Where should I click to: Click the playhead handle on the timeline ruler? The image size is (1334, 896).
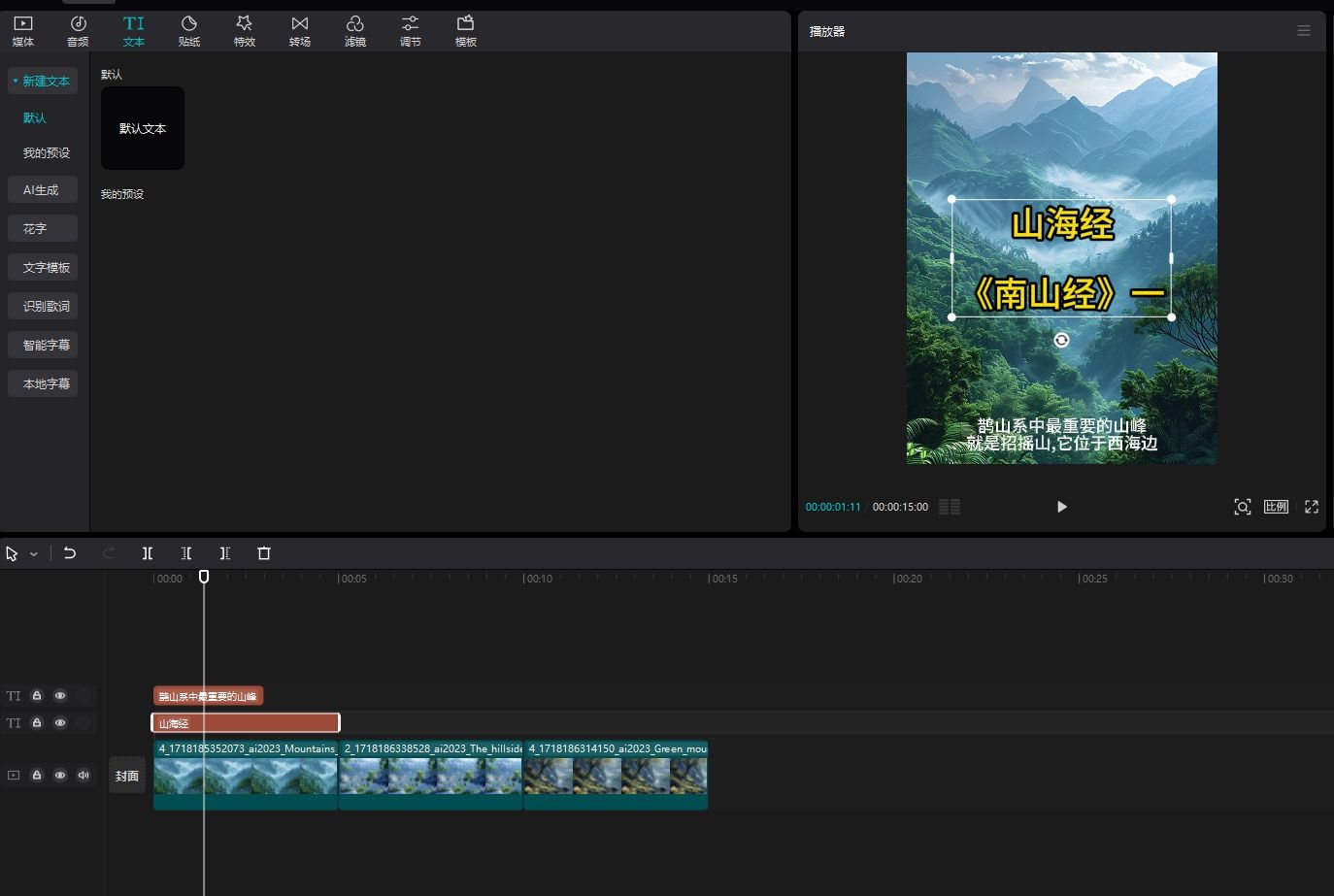[x=204, y=577]
